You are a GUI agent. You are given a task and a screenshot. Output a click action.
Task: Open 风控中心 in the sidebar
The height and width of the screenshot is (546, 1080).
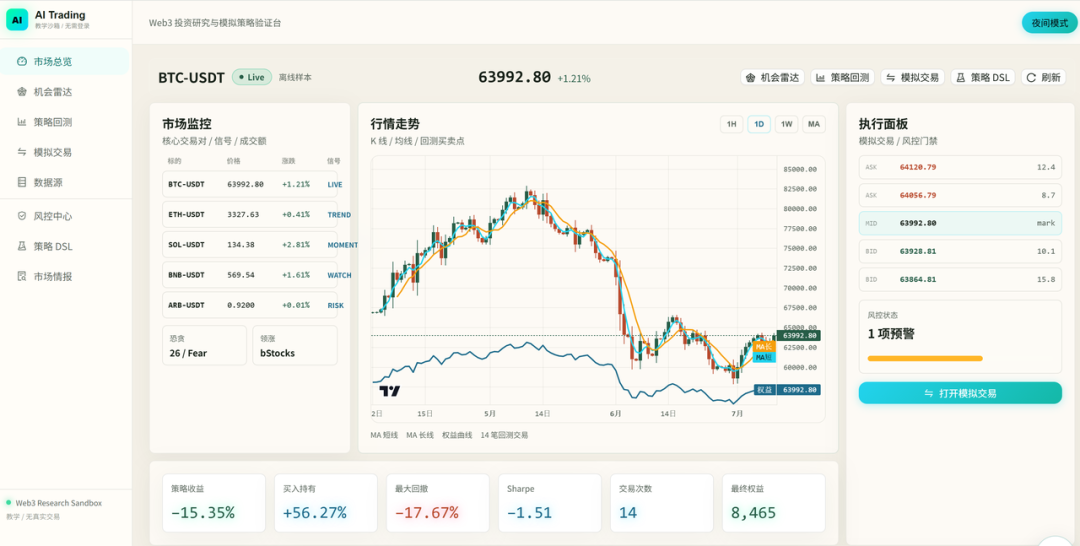click(64, 216)
